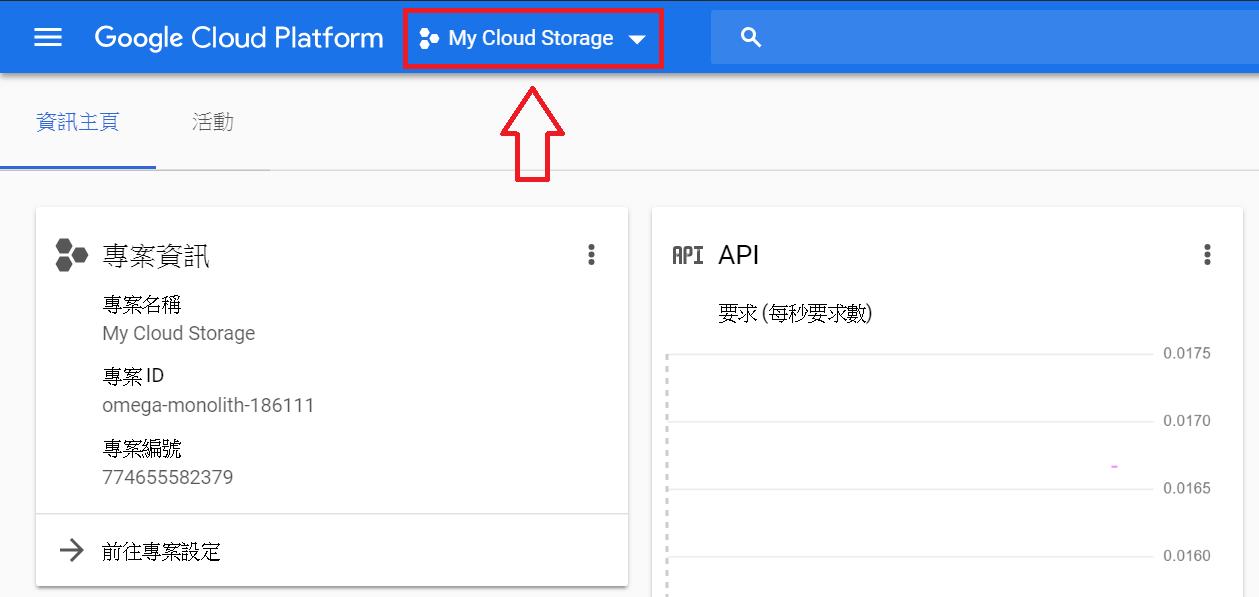The height and width of the screenshot is (597, 1259).
Task: Open the API card options menu
Action: click(1207, 255)
